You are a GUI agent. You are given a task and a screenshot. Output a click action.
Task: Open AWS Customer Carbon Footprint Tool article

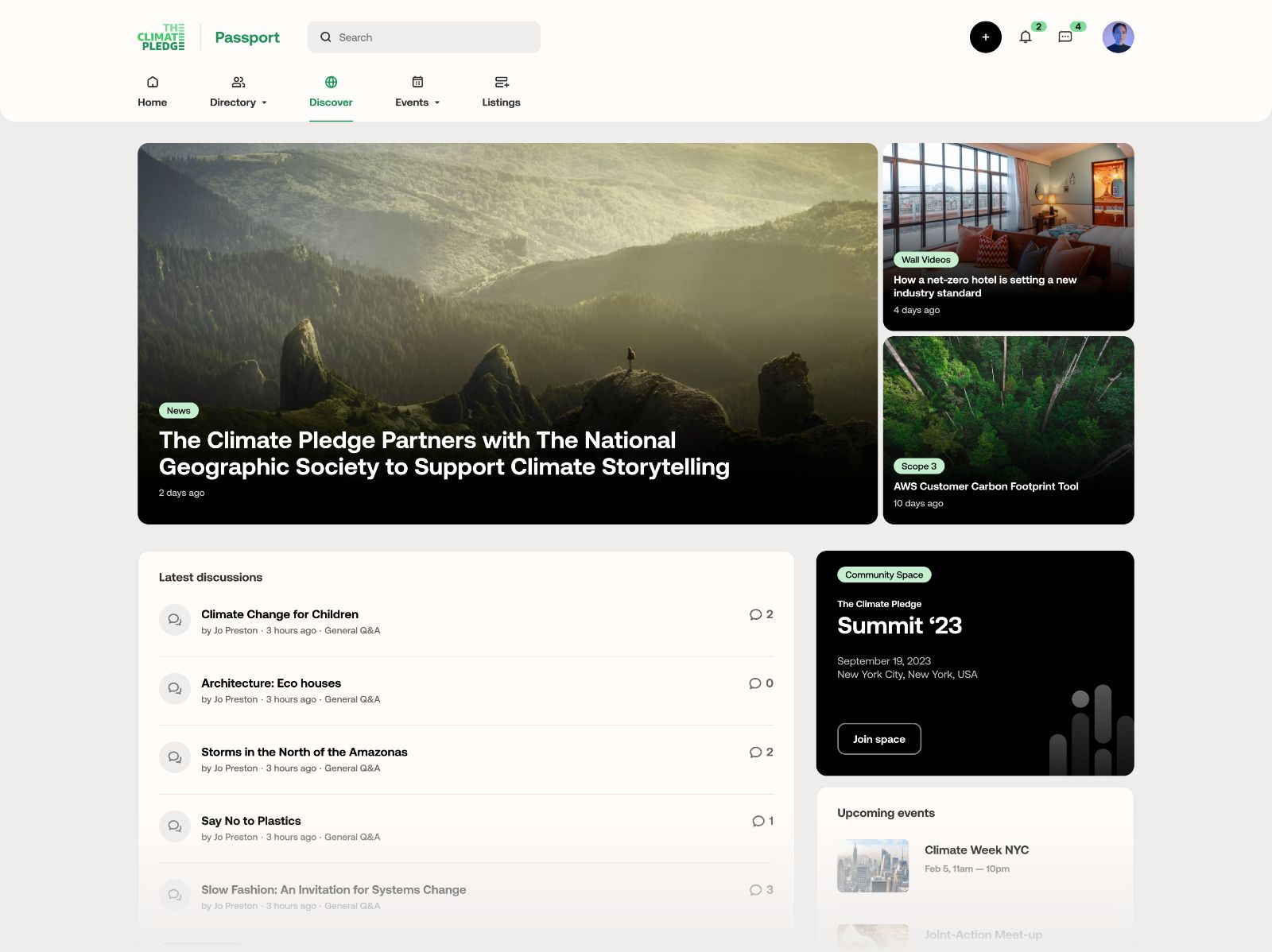[986, 486]
